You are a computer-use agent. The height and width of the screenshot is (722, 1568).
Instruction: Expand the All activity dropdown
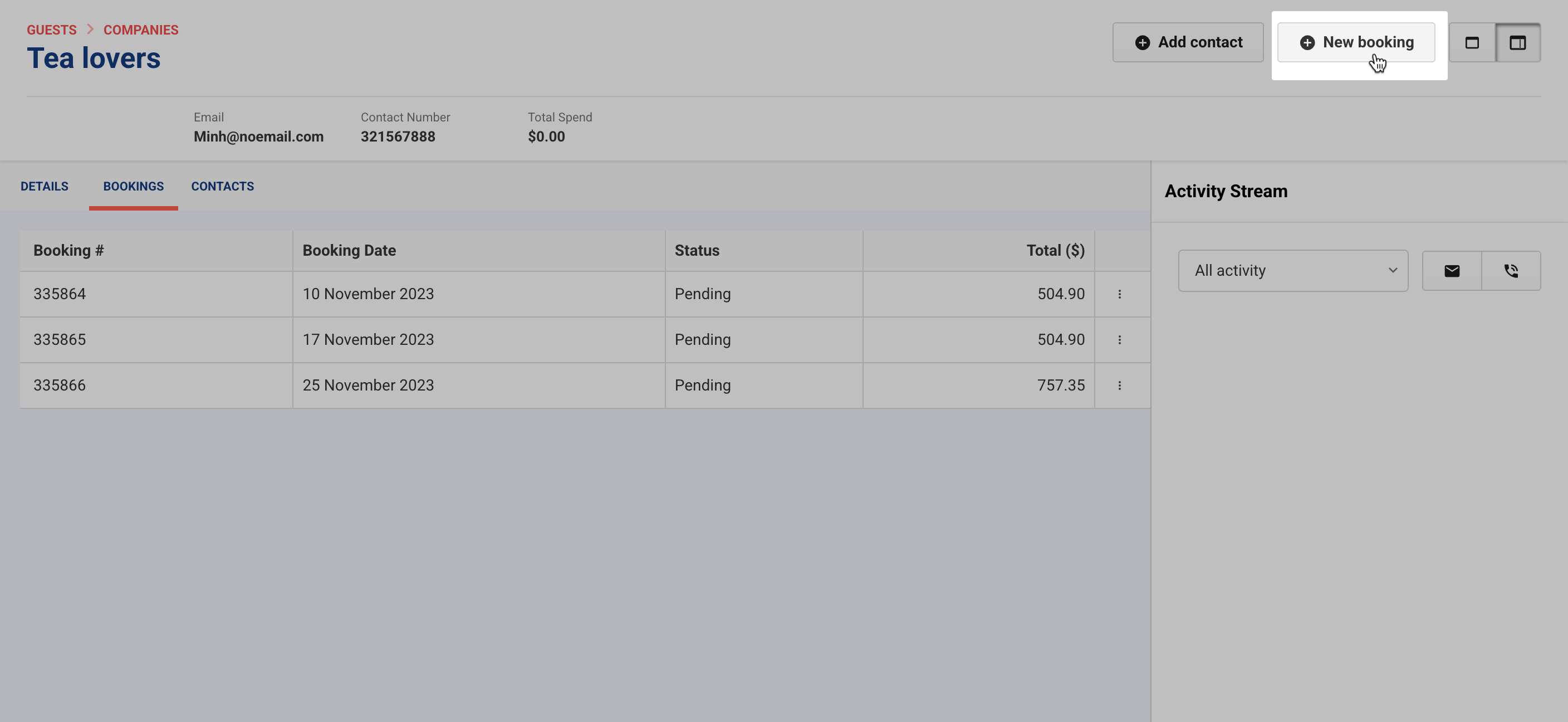pyautogui.click(x=1292, y=271)
